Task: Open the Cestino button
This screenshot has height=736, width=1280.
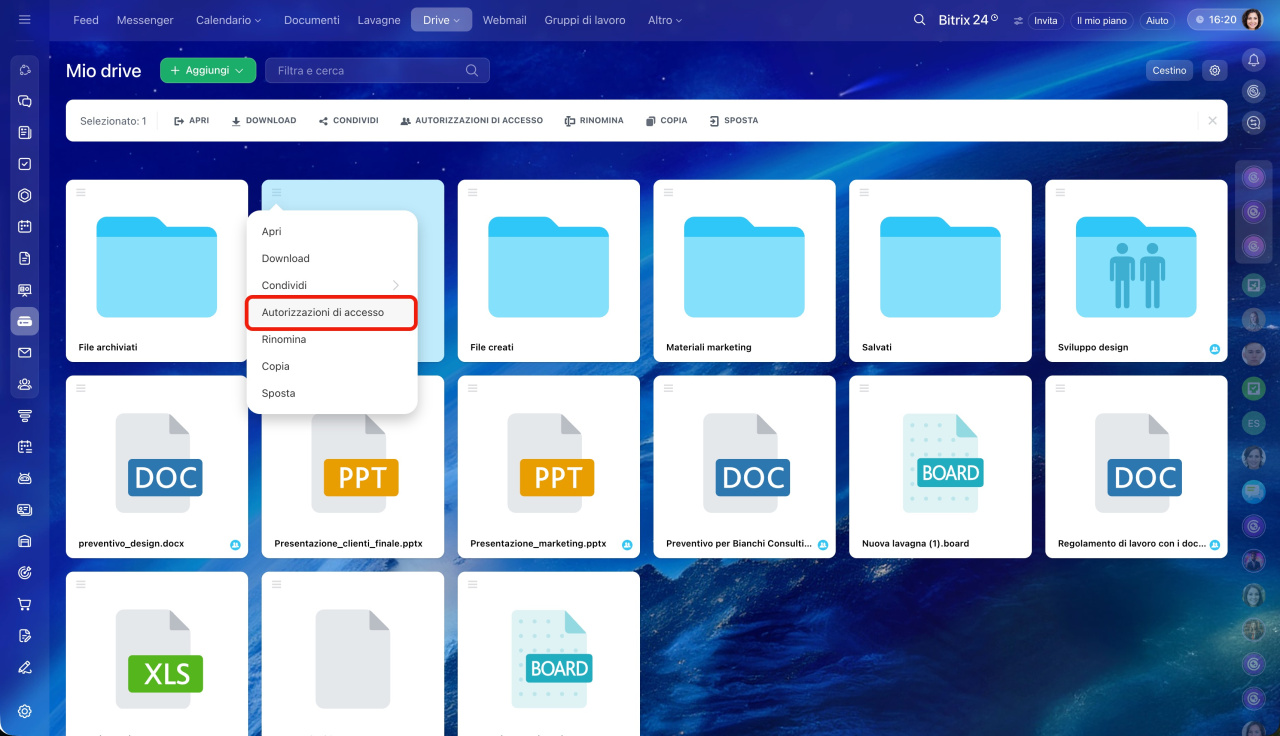Action: (x=1169, y=70)
